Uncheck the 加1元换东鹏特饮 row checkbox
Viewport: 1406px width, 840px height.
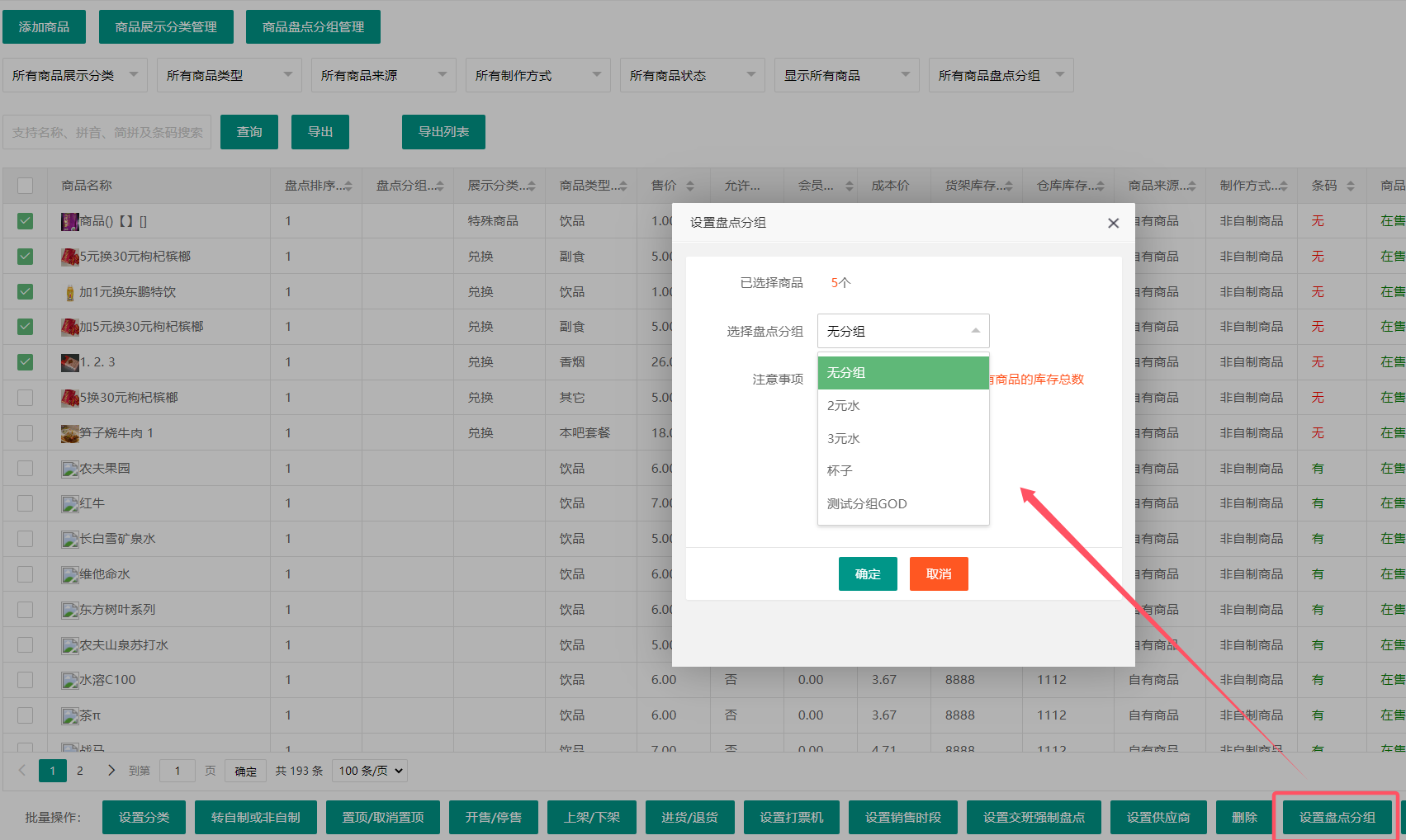click(x=26, y=292)
